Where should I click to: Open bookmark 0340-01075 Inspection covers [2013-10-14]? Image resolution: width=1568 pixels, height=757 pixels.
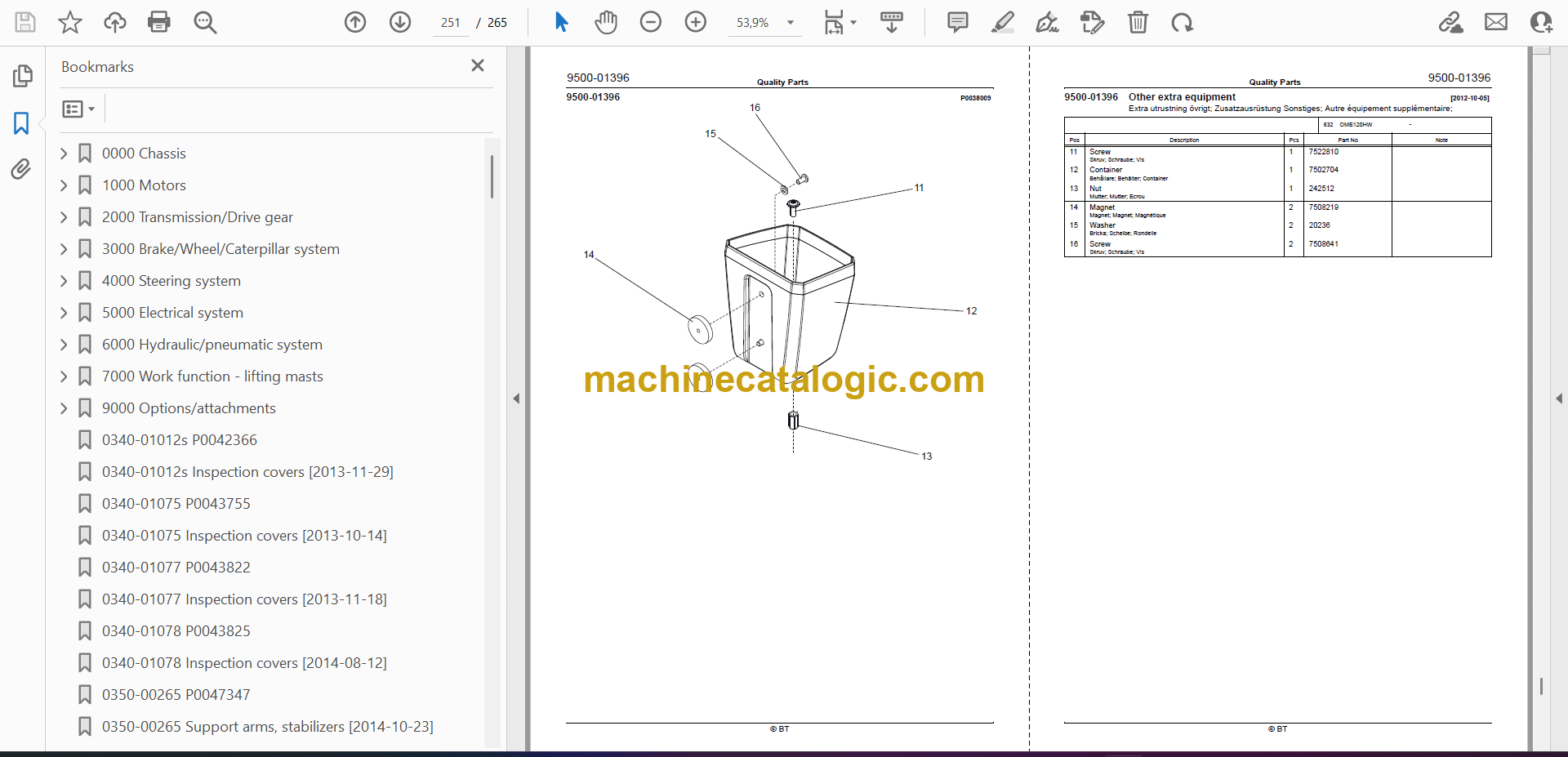click(244, 536)
